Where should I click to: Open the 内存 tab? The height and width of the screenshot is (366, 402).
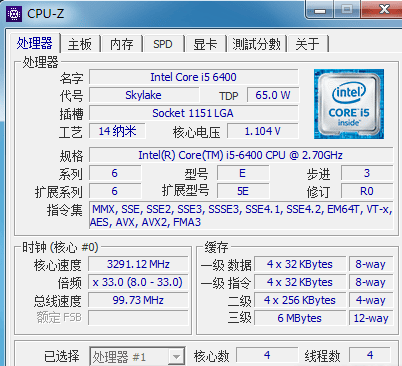[122, 44]
